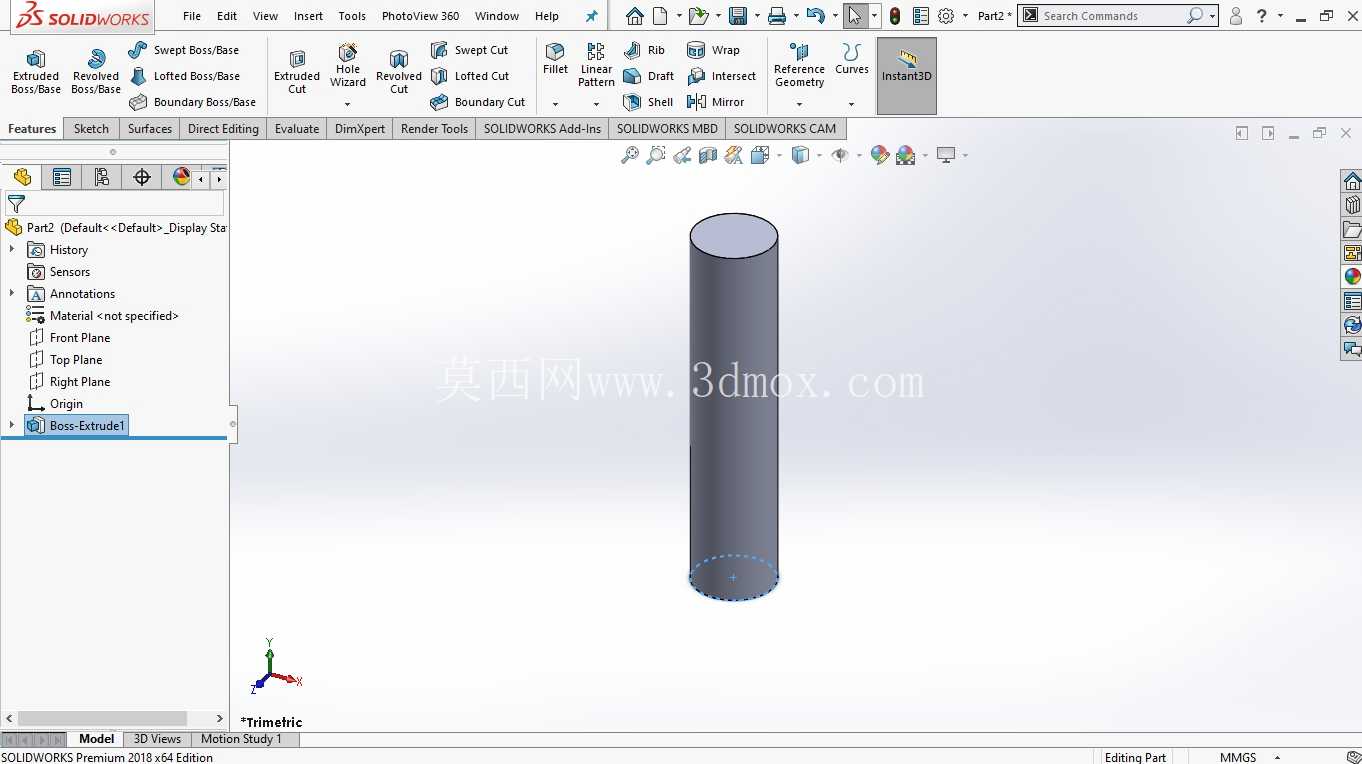Expand the History tree node

click(12, 249)
